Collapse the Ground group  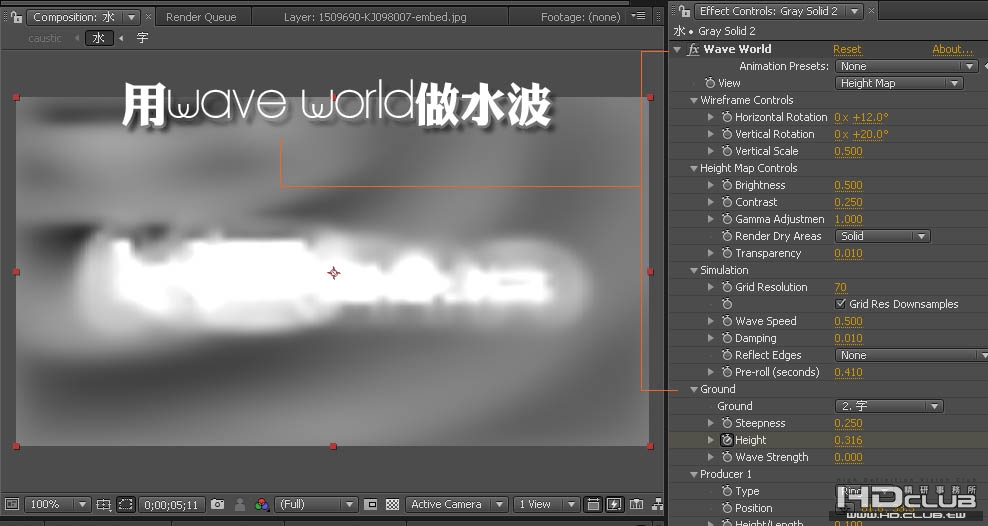(x=694, y=389)
